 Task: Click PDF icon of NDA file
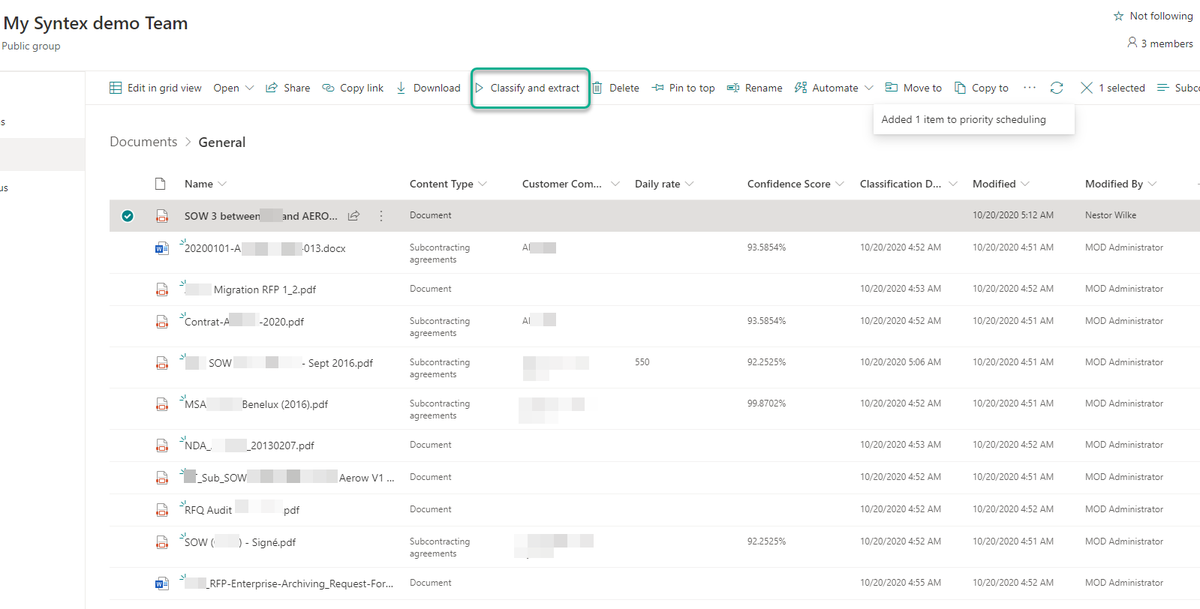pos(161,445)
